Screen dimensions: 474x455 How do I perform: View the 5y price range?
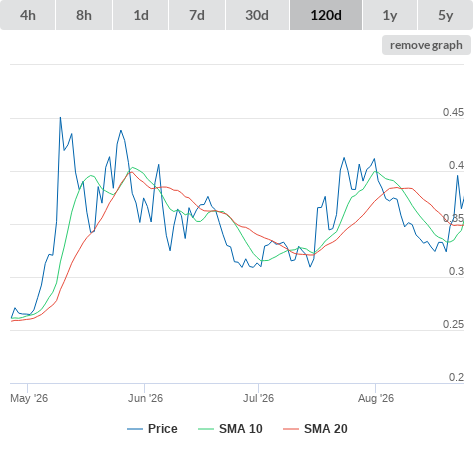click(446, 15)
